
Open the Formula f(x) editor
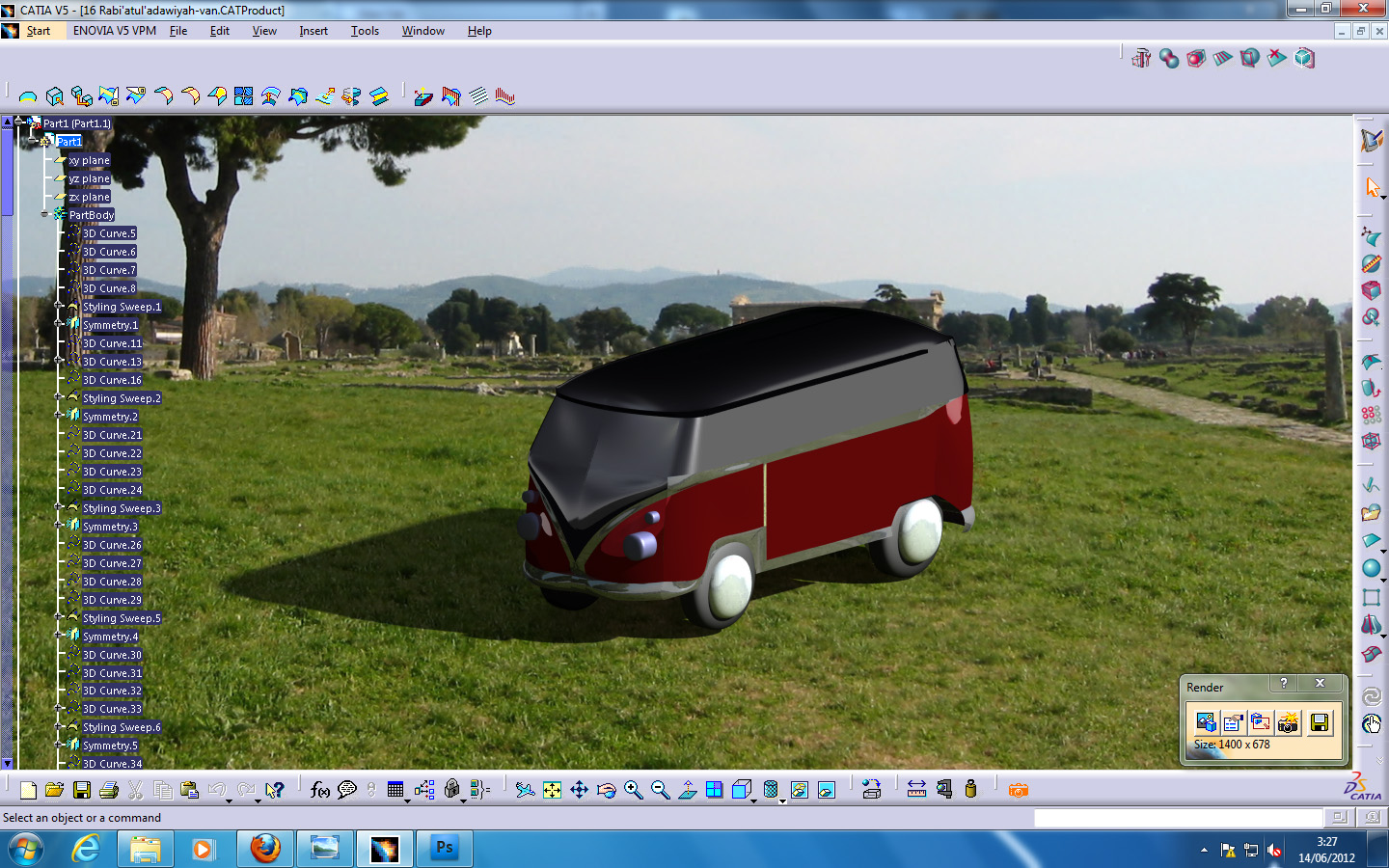tap(318, 789)
